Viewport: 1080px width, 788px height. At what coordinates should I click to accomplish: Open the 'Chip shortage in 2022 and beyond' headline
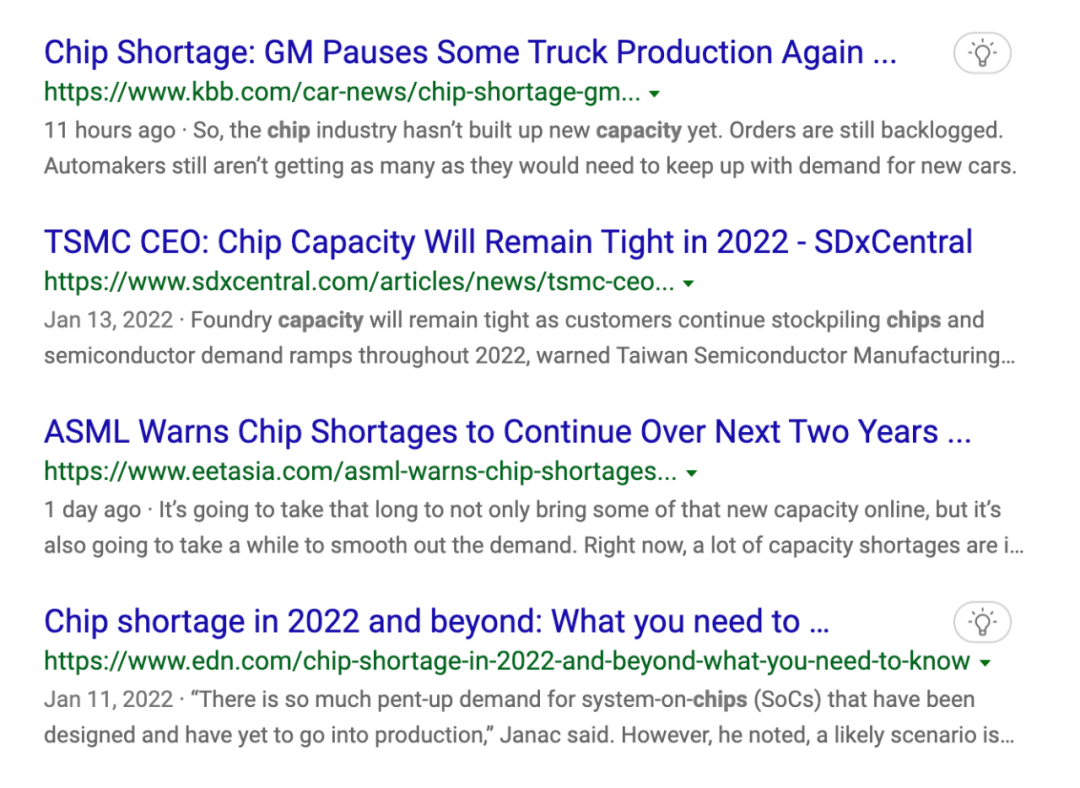coord(436,622)
